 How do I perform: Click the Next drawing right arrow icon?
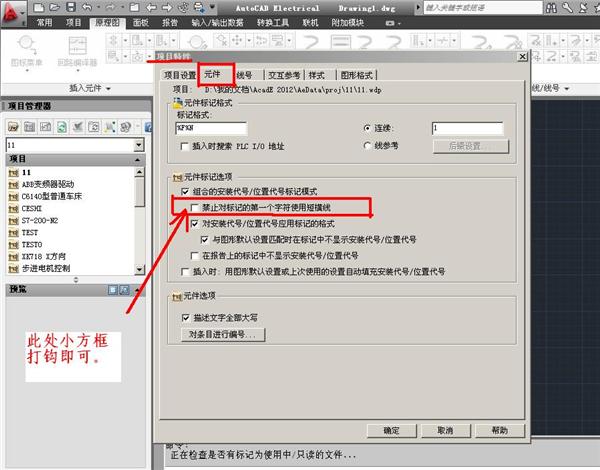[167, 7]
